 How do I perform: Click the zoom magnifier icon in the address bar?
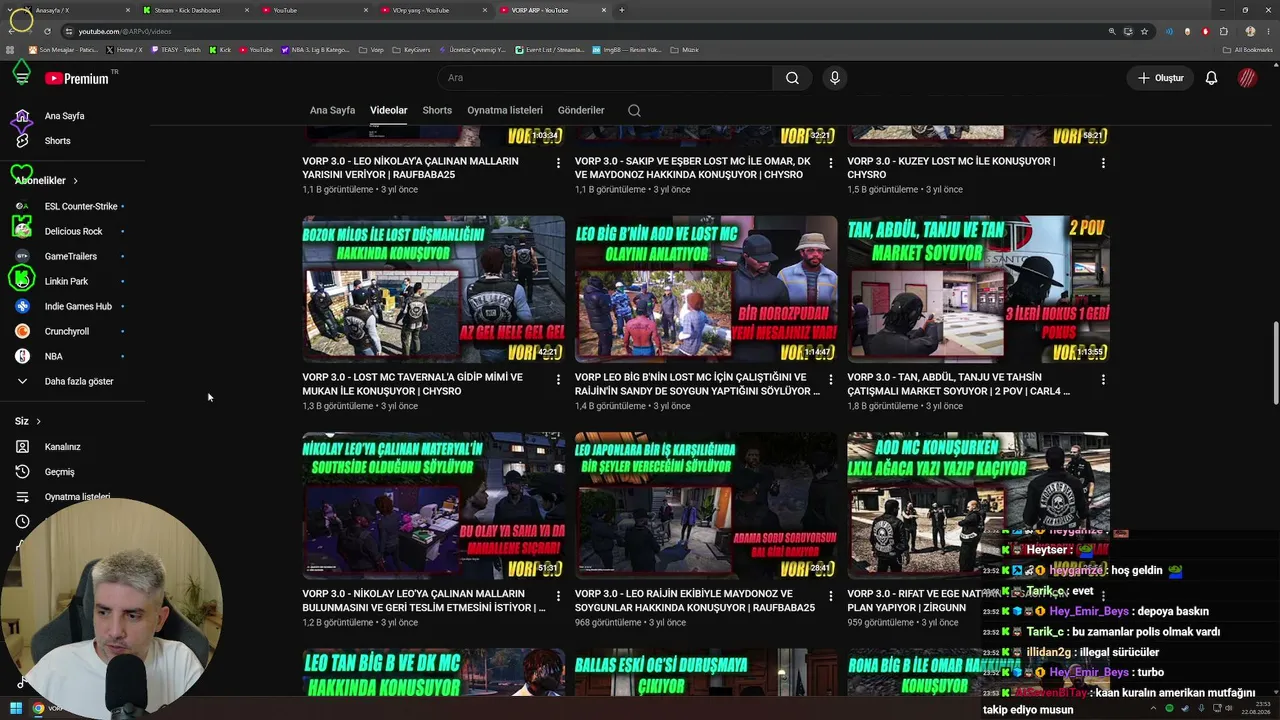point(1112,31)
